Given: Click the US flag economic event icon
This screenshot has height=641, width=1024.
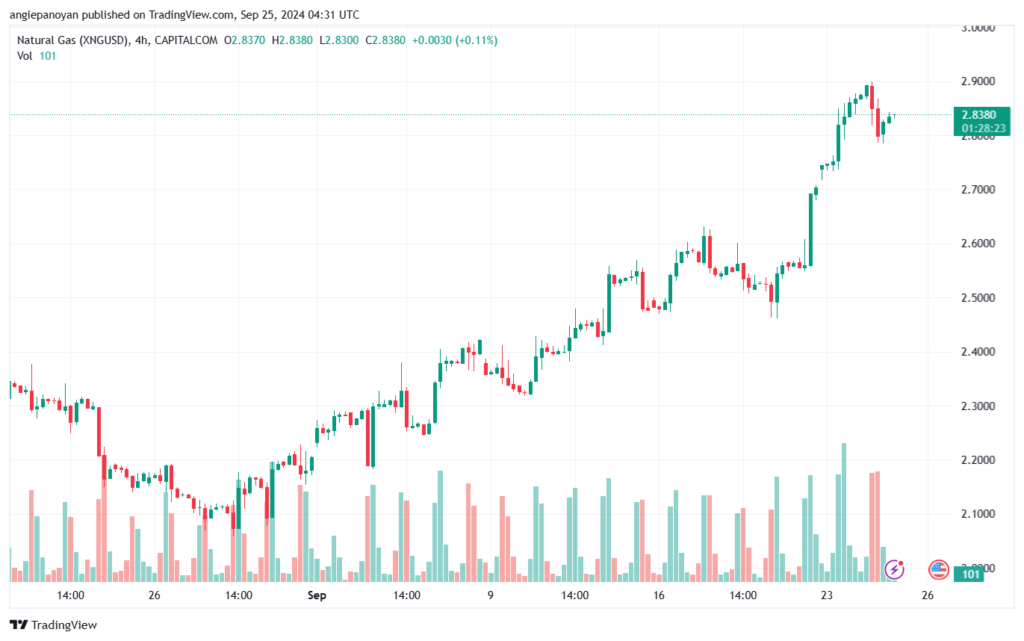Looking at the screenshot, I should tap(938, 570).
